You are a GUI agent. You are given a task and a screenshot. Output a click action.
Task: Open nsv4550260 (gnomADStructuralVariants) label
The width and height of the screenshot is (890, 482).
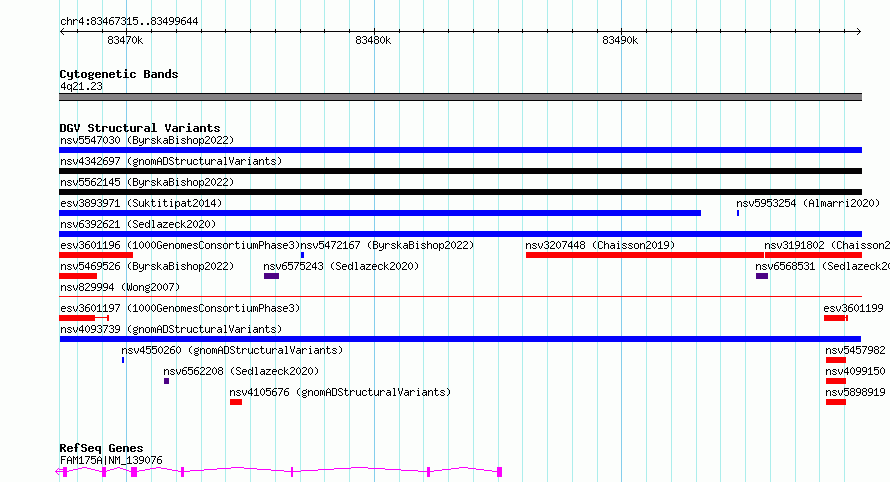pos(232,350)
